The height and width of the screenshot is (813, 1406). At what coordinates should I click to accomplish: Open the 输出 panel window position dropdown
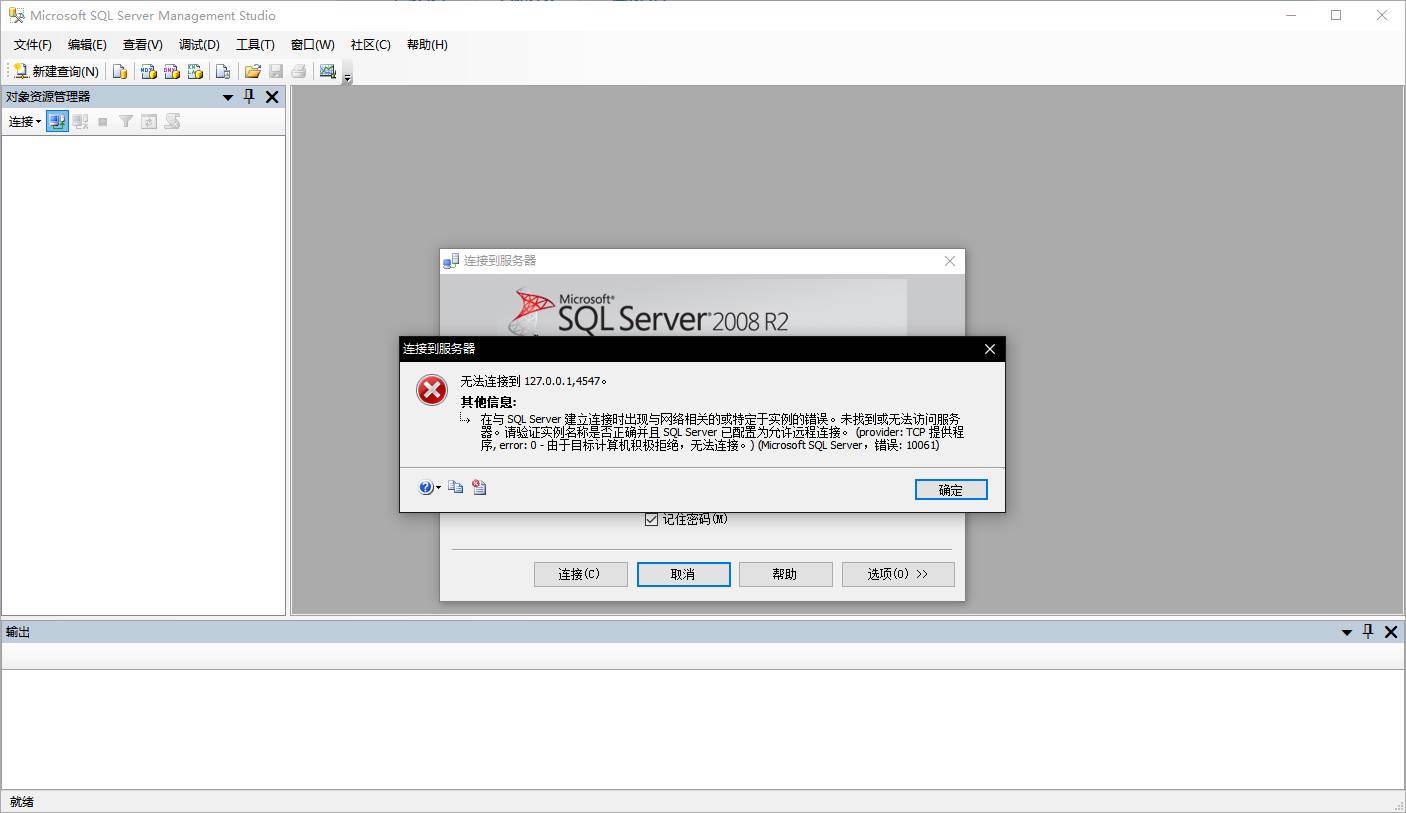point(1347,632)
